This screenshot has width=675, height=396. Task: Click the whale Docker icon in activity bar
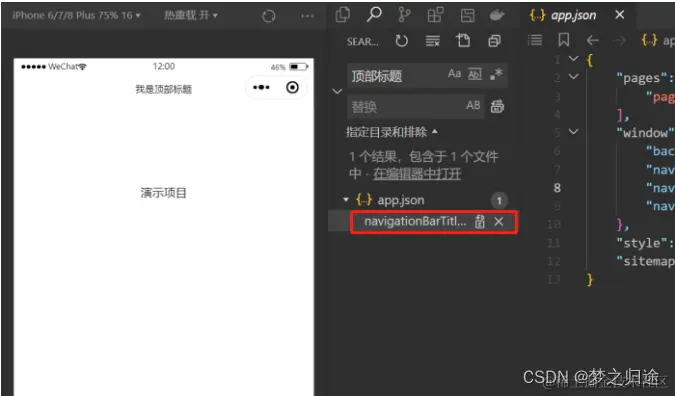click(497, 15)
